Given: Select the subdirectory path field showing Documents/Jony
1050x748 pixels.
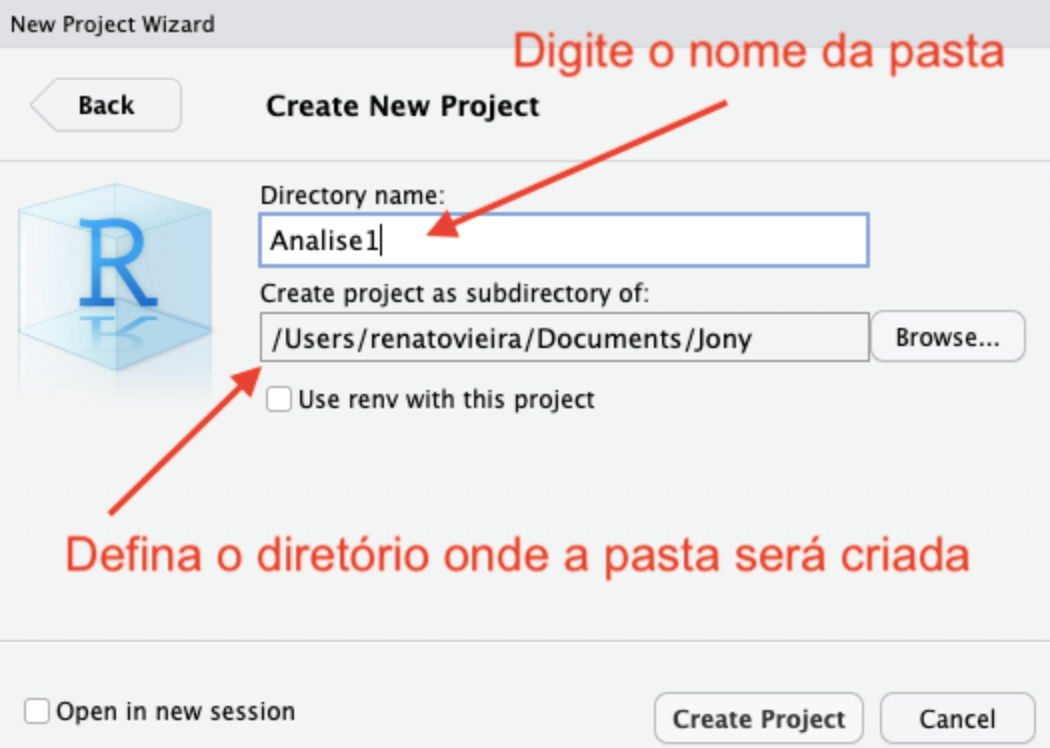Looking at the screenshot, I should pyautogui.click(x=564, y=337).
